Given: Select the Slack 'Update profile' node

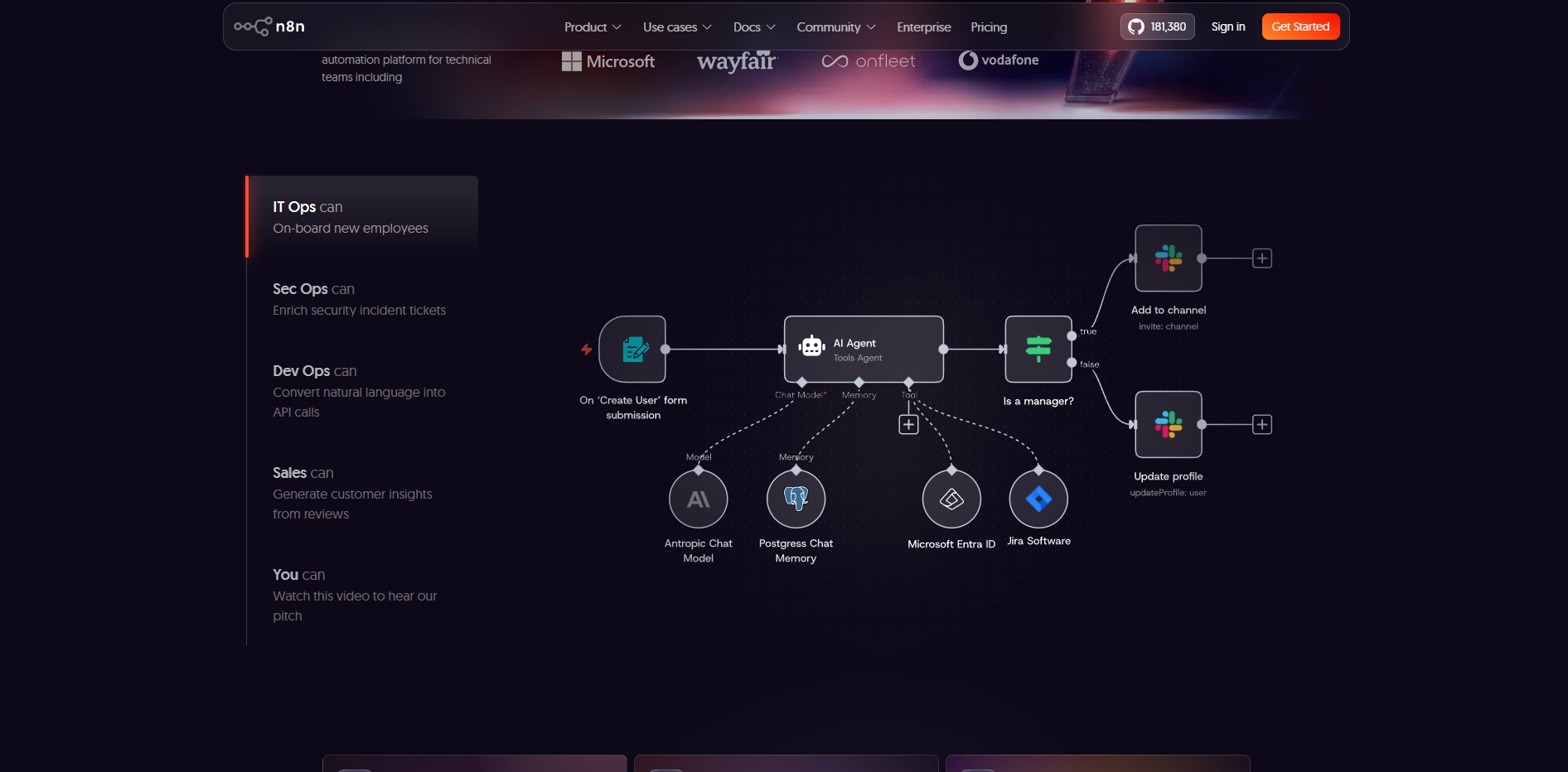Looking at the screenshot, I should 1168,425.
